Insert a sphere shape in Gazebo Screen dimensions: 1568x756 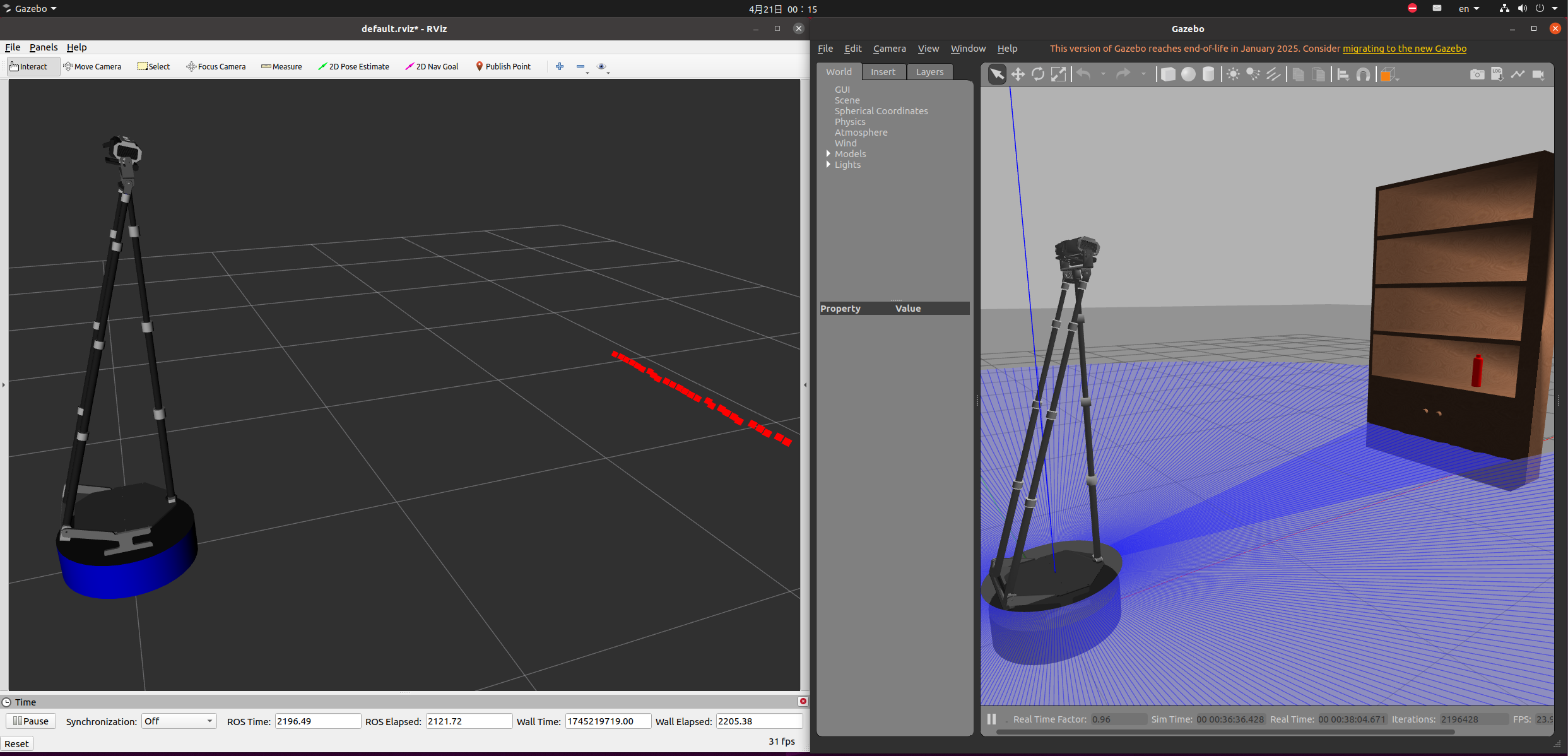coord(1188,74)
